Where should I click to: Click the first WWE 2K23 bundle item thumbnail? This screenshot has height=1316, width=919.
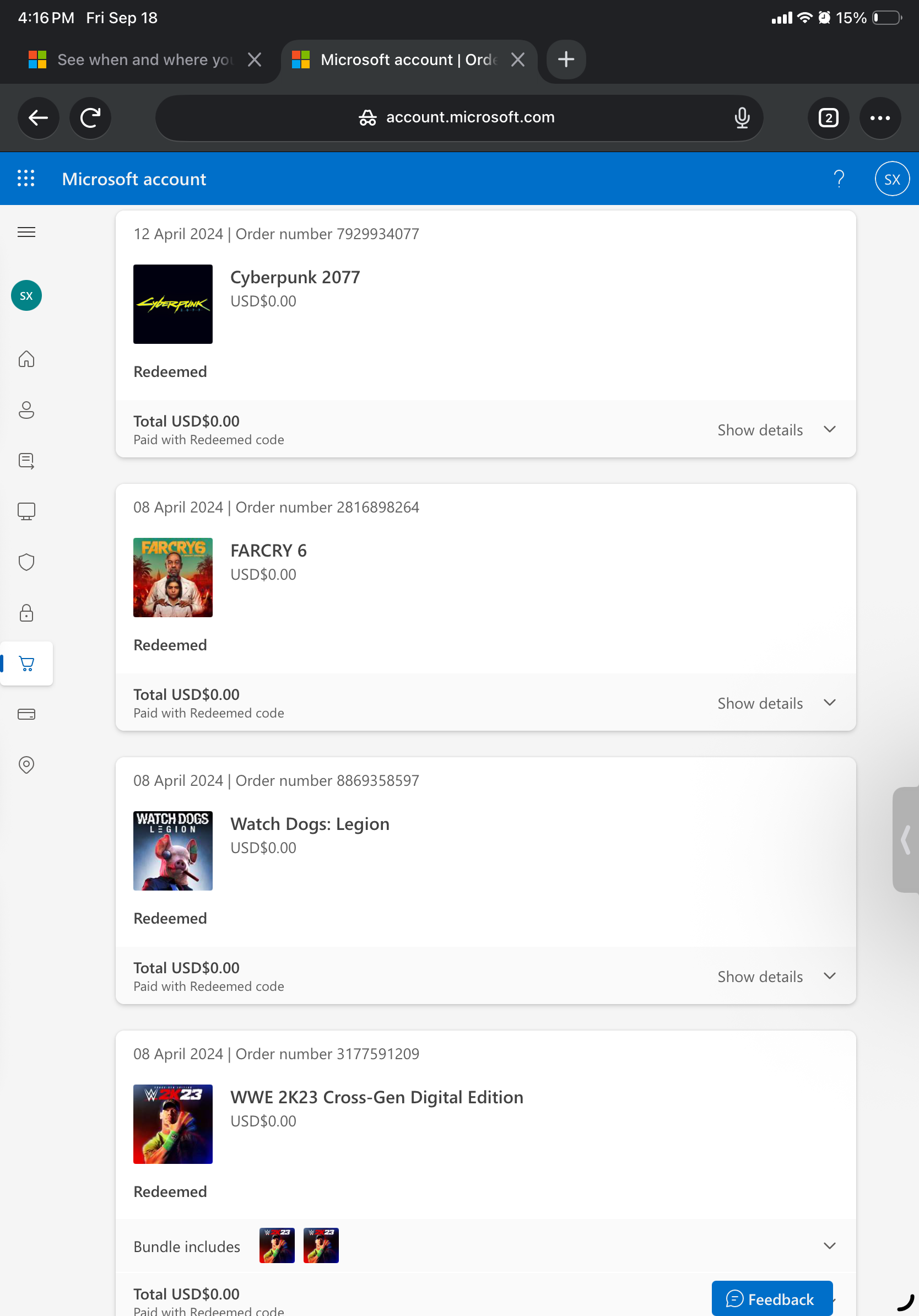pyautogui.click(x=277, y=1246)
